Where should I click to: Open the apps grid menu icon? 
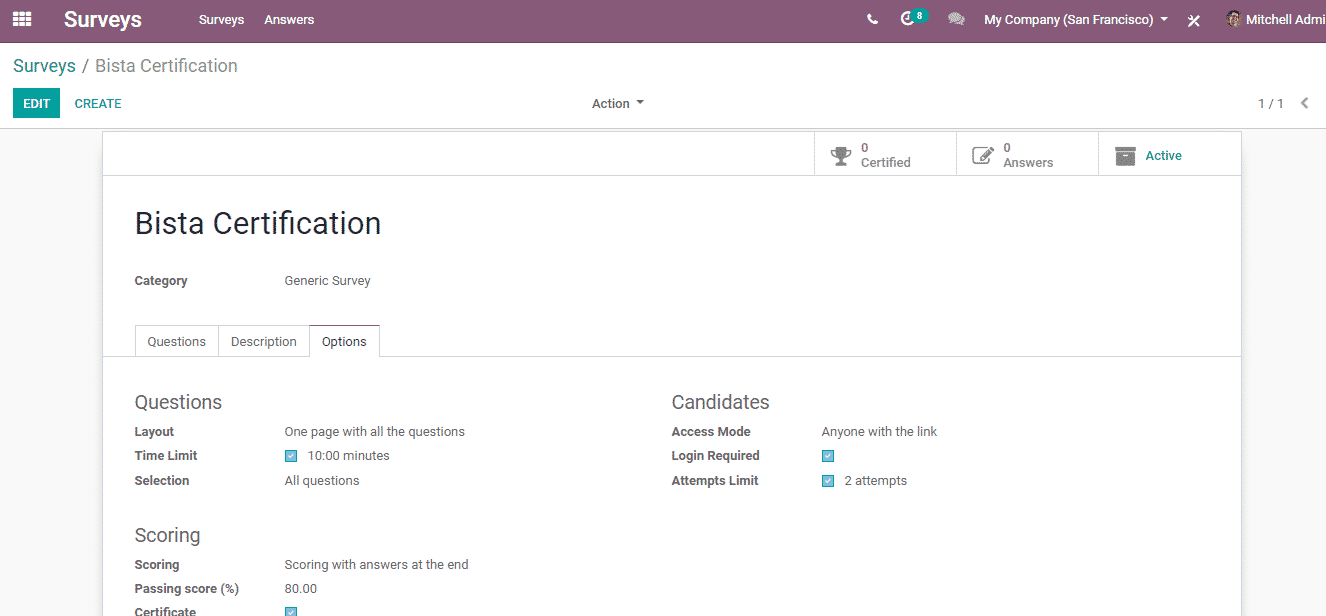pos(22,19)
